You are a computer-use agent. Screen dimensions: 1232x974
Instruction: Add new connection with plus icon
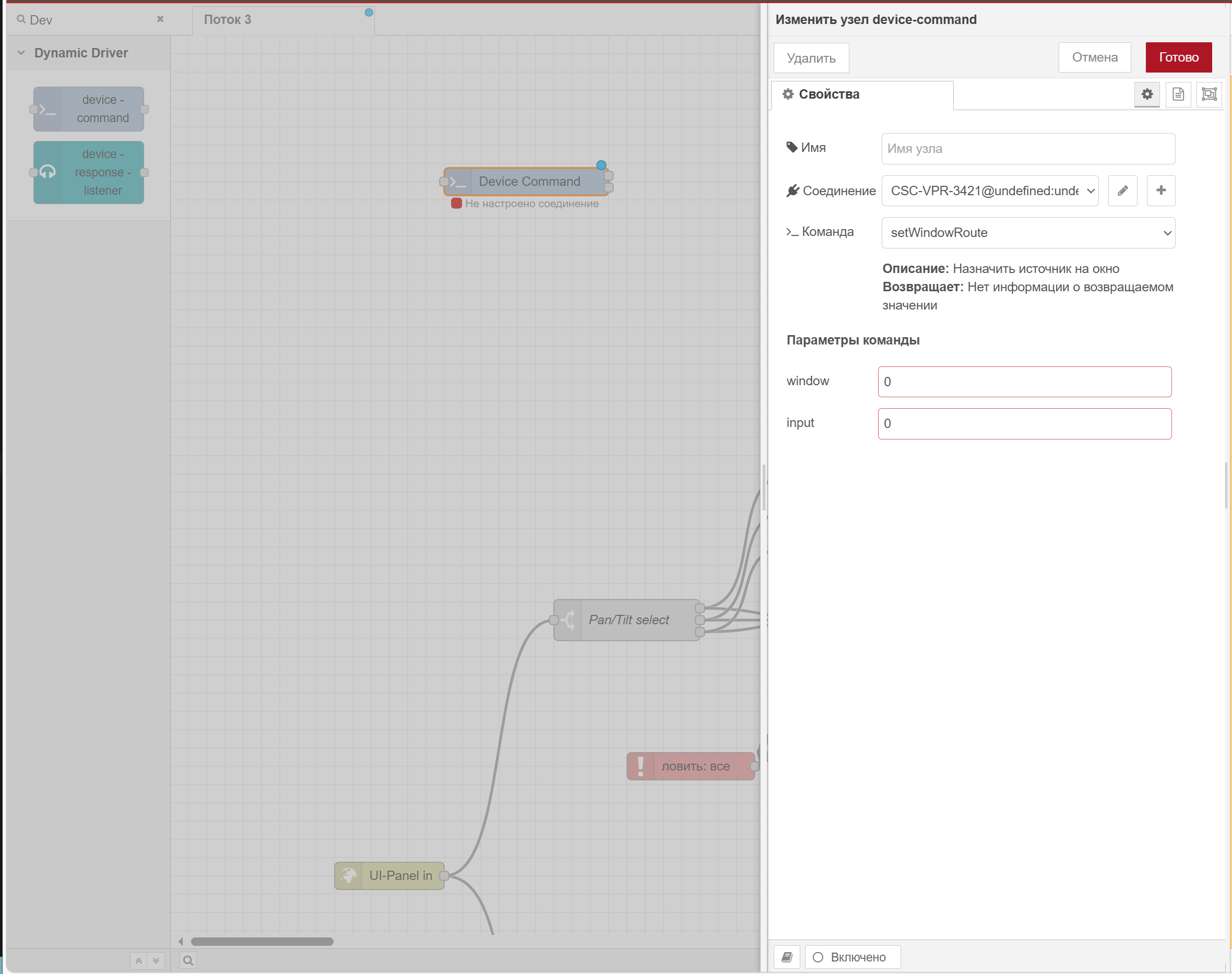click(x=1160, y=191)
